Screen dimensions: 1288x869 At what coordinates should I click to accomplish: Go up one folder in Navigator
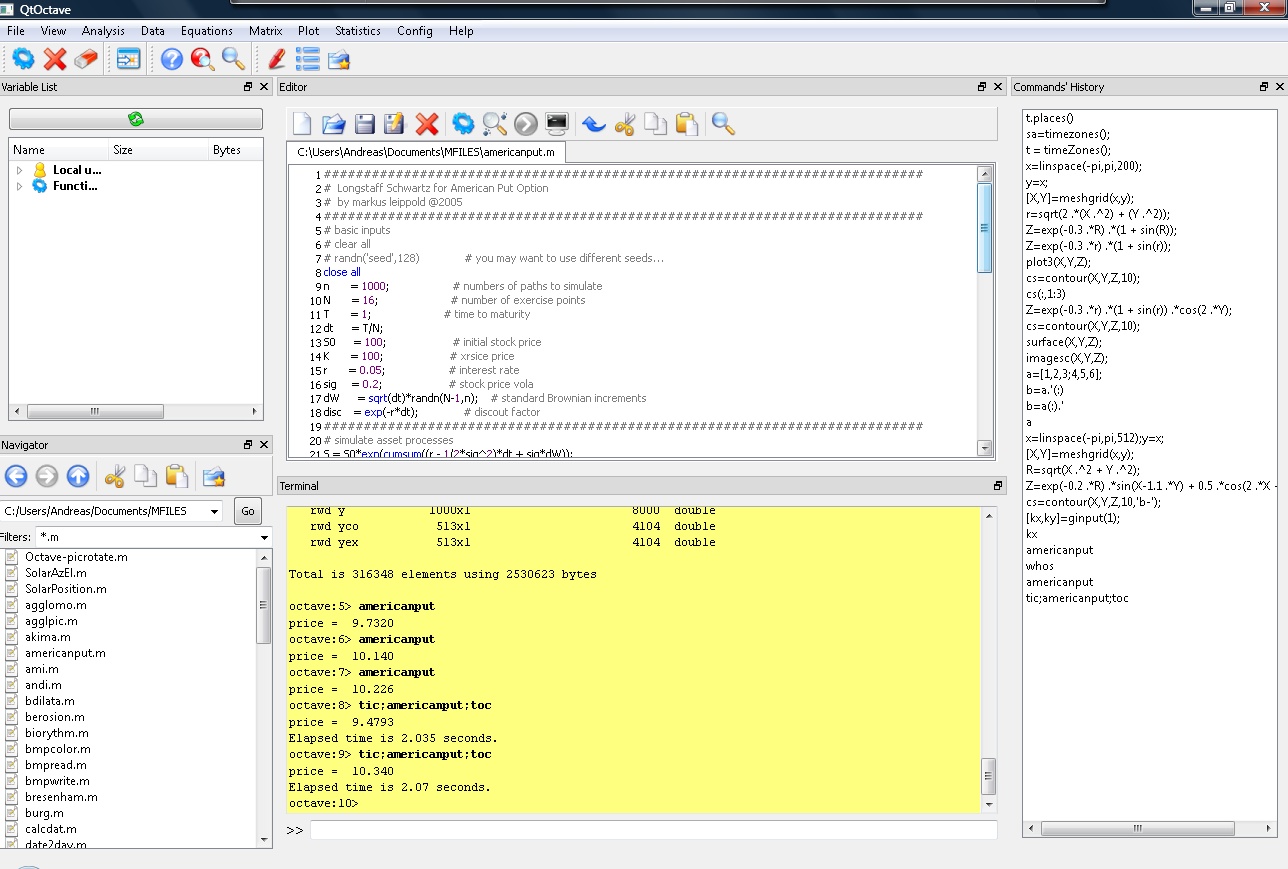[78, 476]
